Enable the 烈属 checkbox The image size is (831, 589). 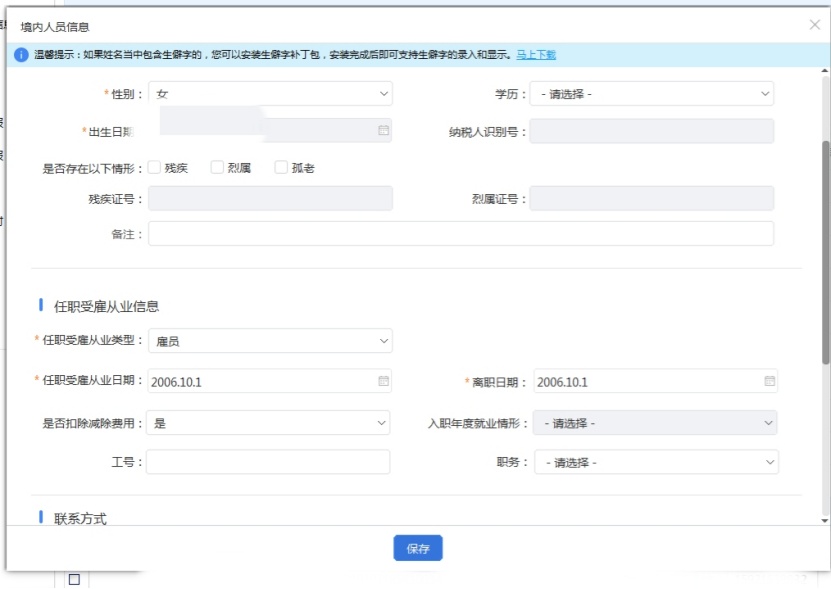coord(217,168)
